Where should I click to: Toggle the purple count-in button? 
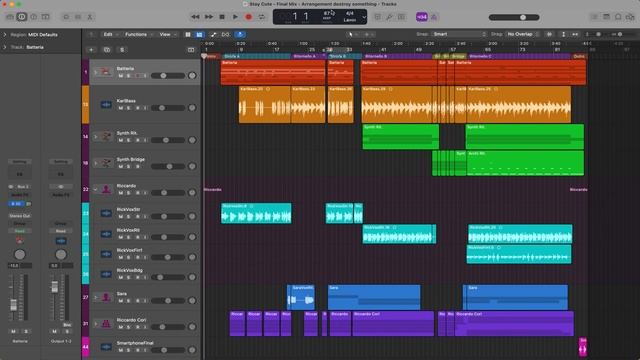click(x=422, y=17)
